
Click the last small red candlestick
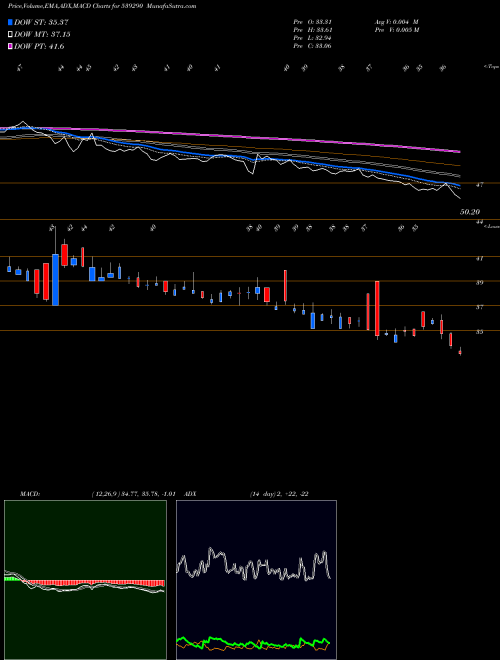tap(460, 352)
